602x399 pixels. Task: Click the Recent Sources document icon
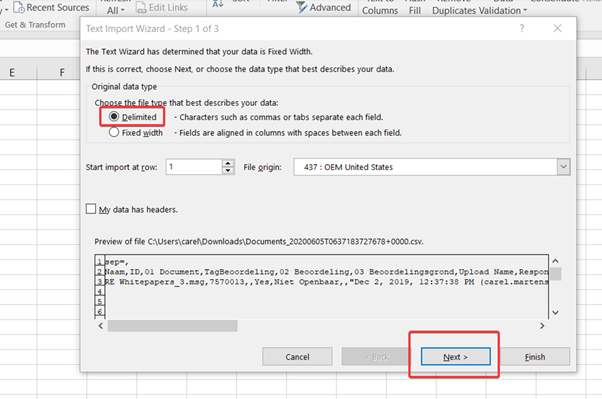(19, 7)
